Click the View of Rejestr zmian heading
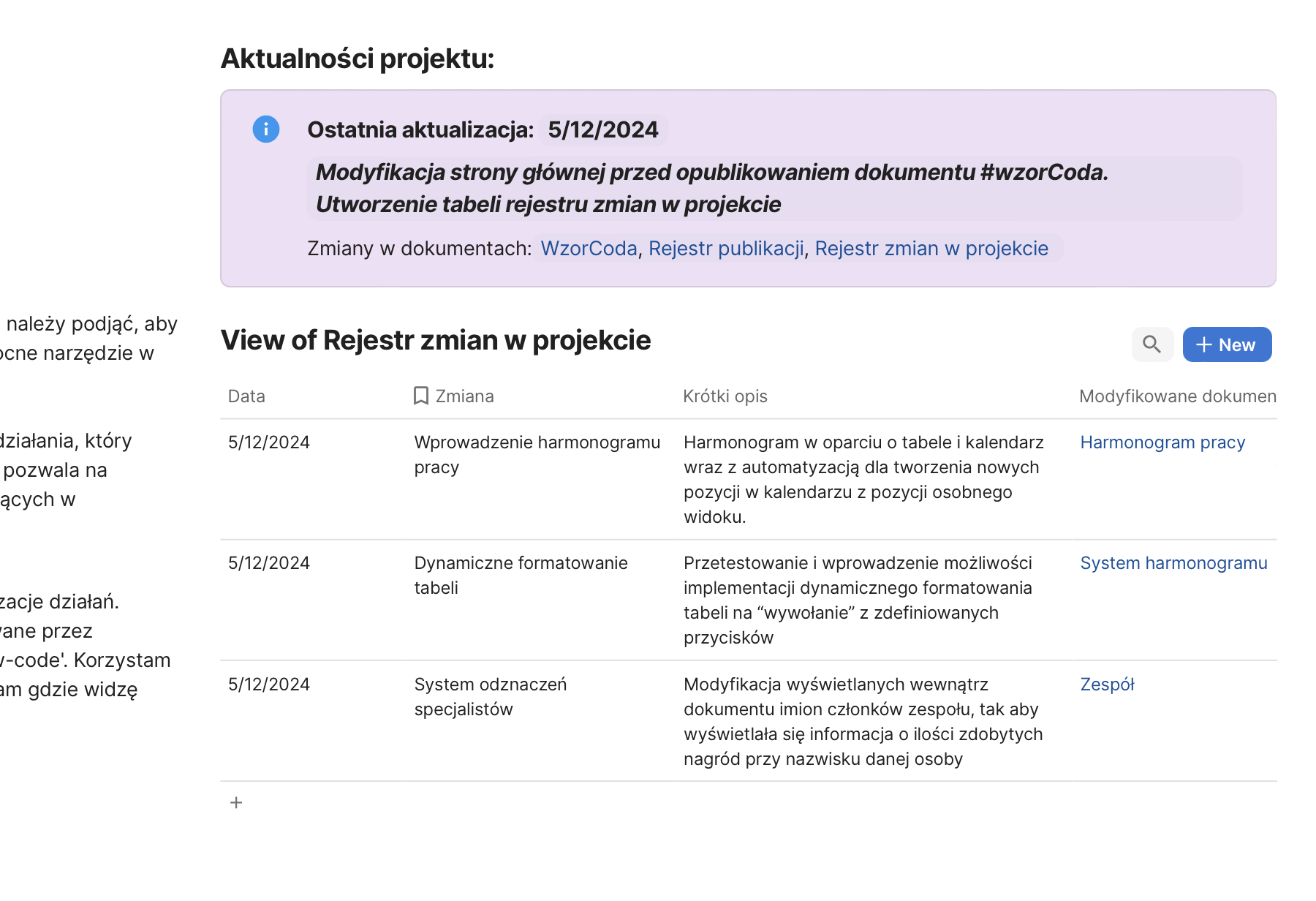This screenshot has width=1316, height=901. [436, 341]
